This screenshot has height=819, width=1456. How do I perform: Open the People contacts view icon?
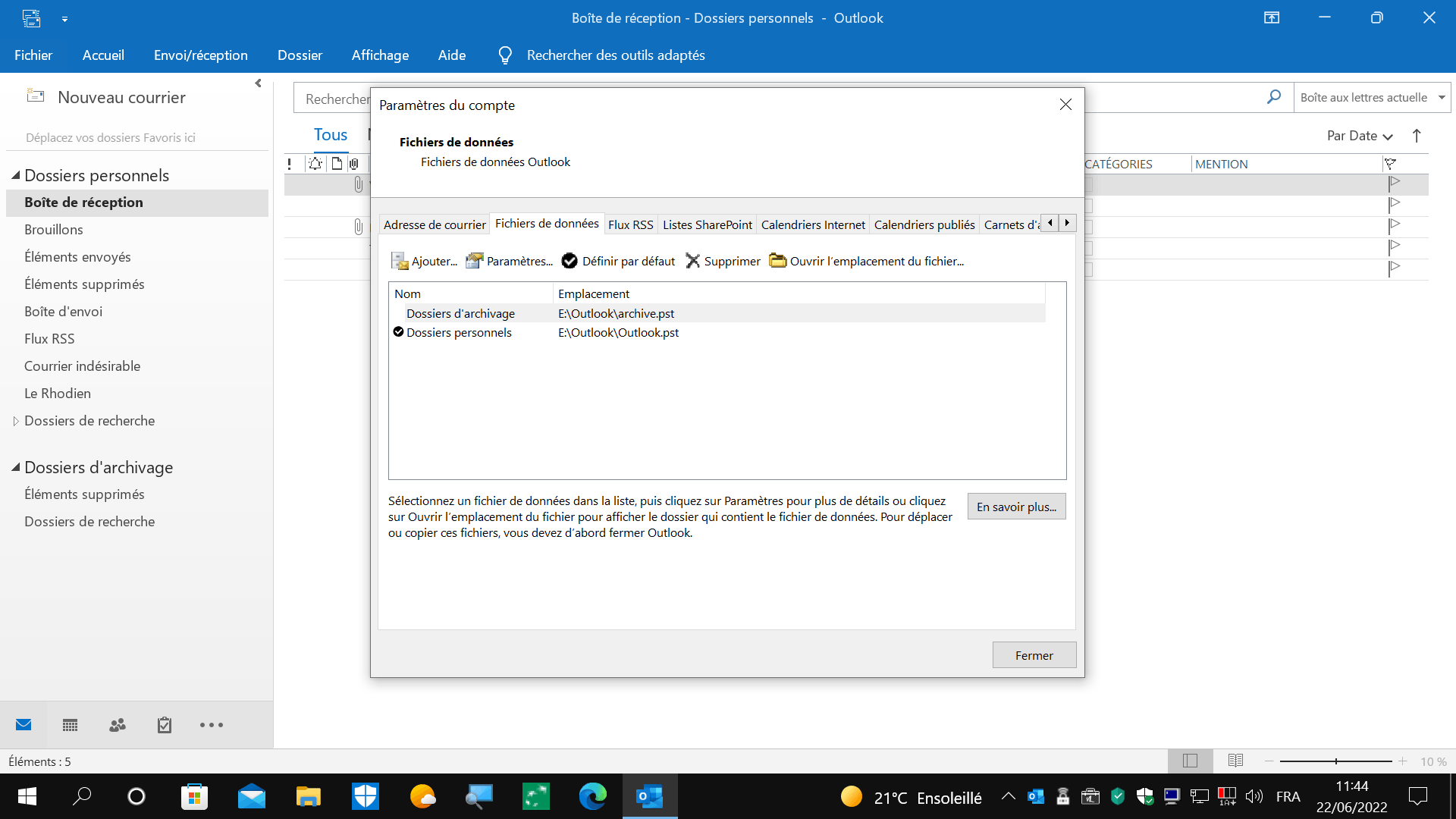pyautogui.click(x=118, y=726)
